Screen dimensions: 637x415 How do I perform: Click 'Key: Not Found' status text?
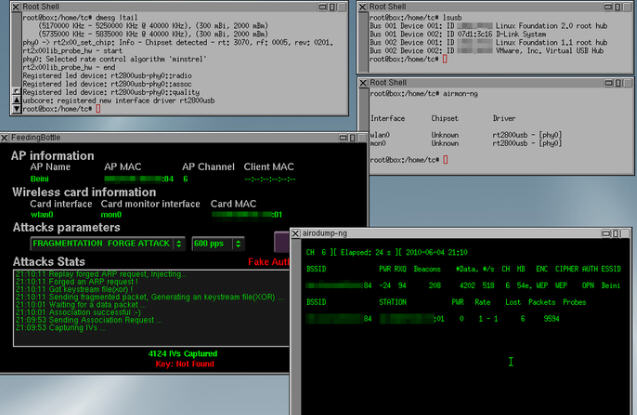[x=185, y=364]
